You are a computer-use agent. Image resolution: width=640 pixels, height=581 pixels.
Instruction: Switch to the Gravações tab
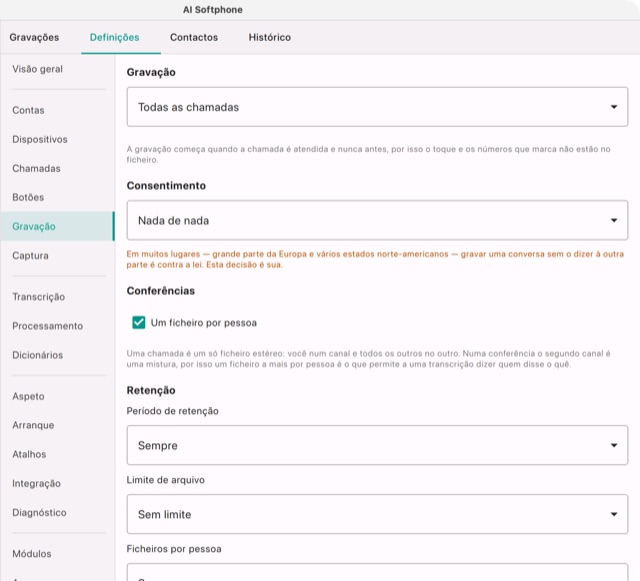[34, 37]
